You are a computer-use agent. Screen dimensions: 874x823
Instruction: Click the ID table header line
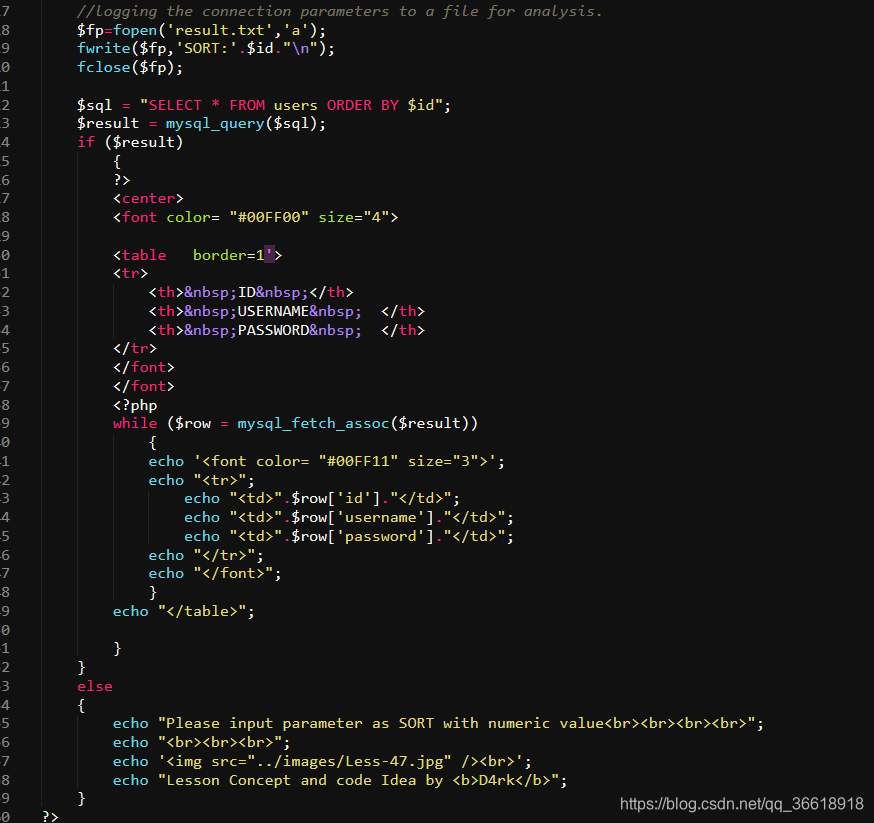pyautogui.click(x=251, y=293)
